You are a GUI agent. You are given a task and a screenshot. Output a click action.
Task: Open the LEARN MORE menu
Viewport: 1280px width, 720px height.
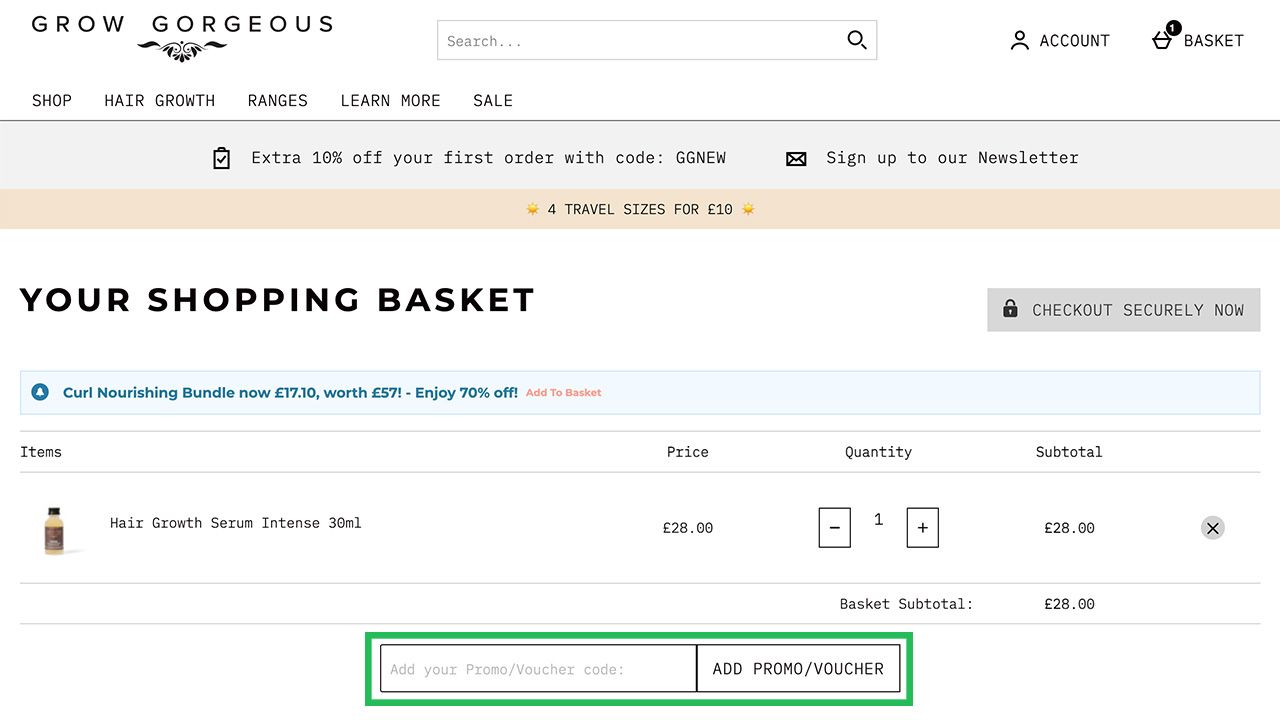point(391,100)
